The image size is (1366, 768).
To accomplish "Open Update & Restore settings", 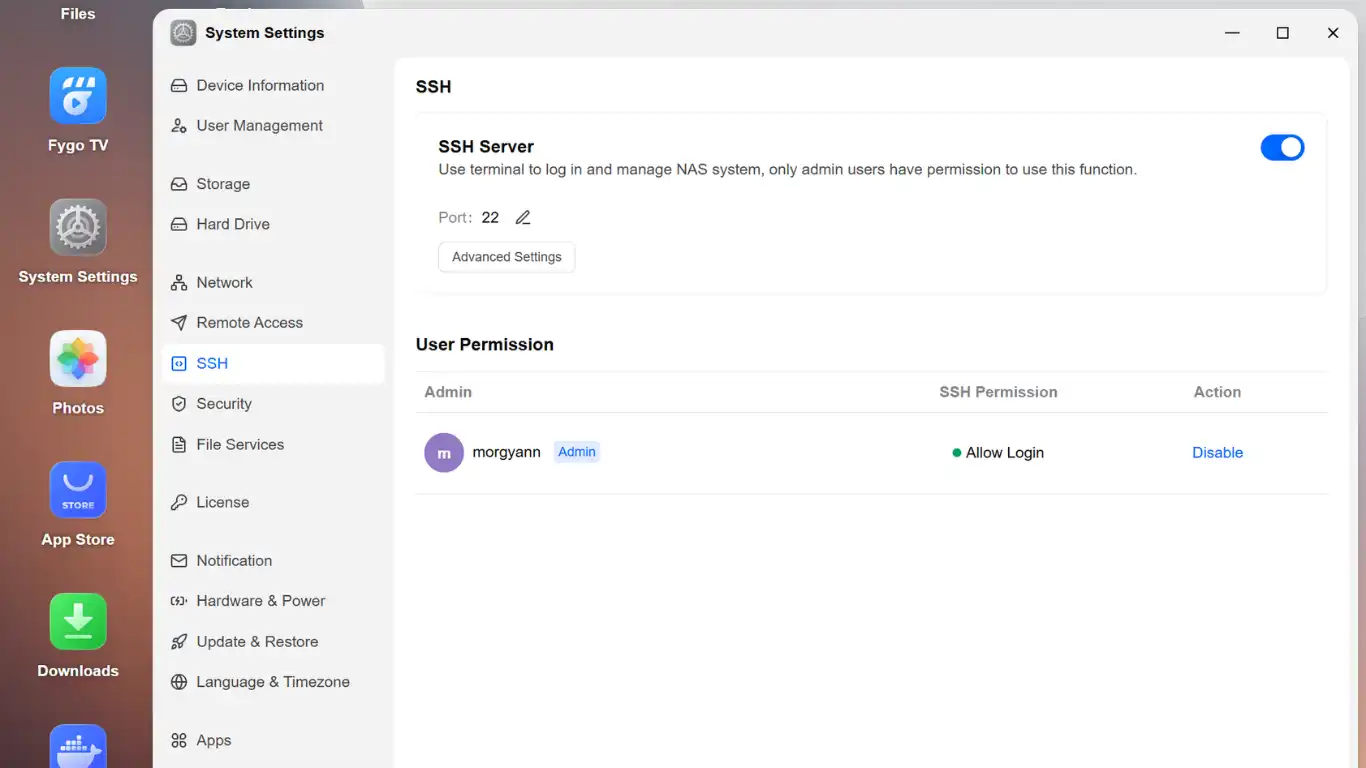I will [x=273, y=642].
